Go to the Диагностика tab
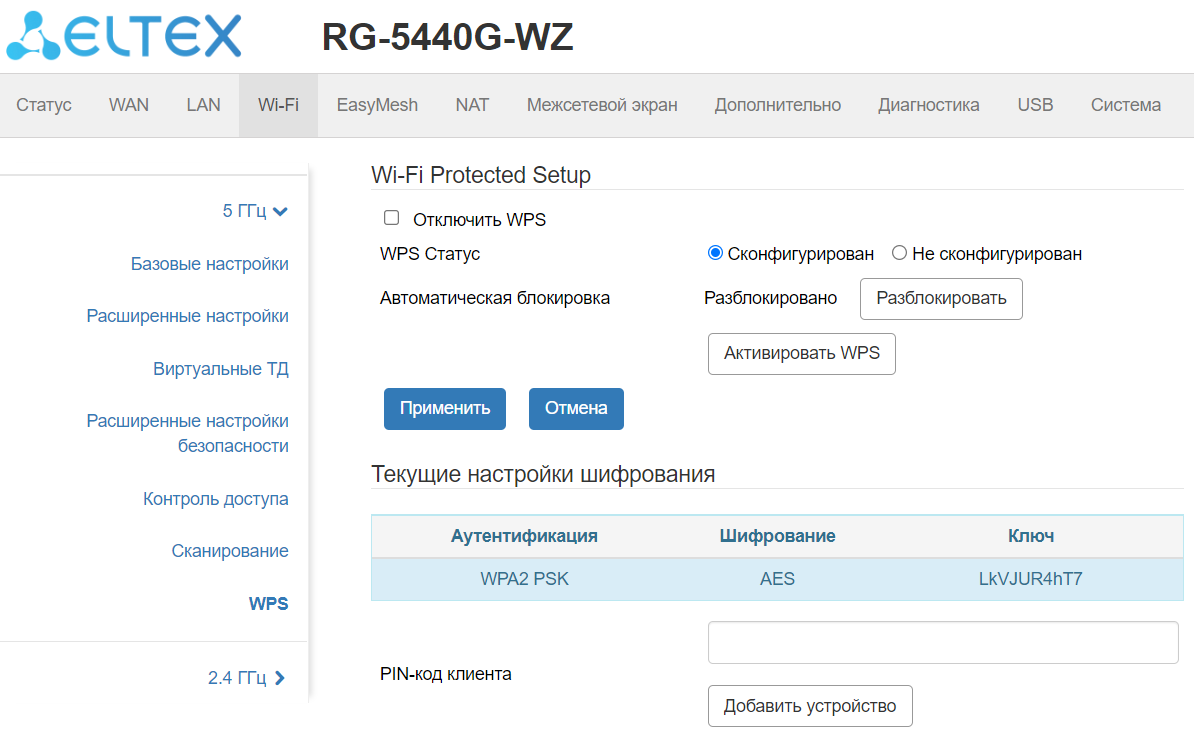1194x741 pixels. click(x=928, y=105)
